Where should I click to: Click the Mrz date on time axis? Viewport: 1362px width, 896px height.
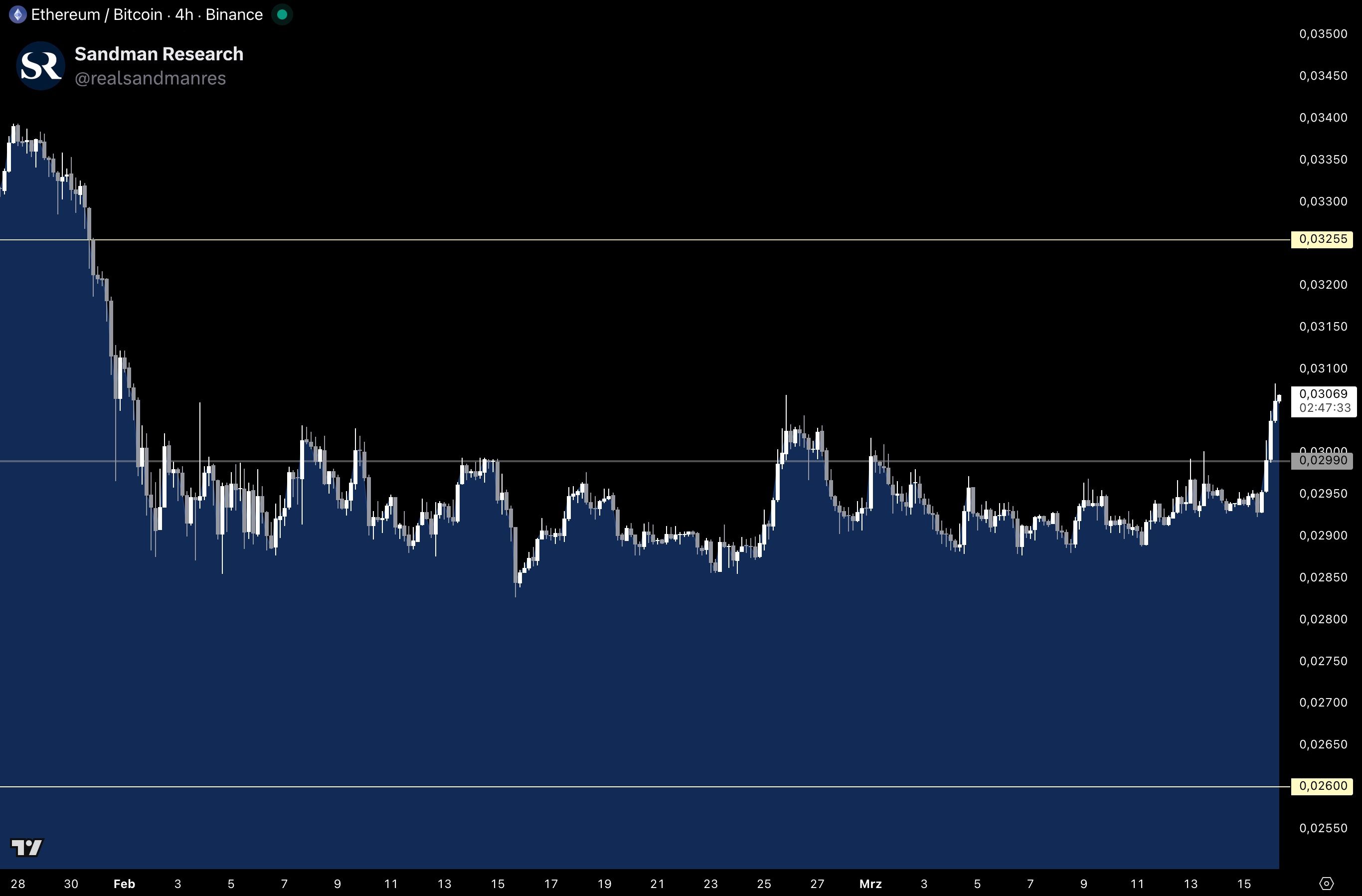(870, 884)
